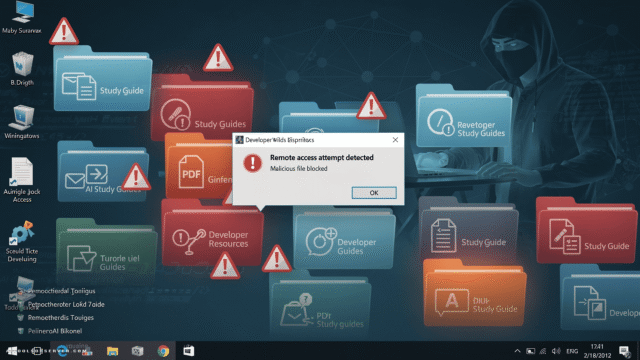Open the red Study Guides folder
This screenshot has height=360, width=640.
click(202, 109)
